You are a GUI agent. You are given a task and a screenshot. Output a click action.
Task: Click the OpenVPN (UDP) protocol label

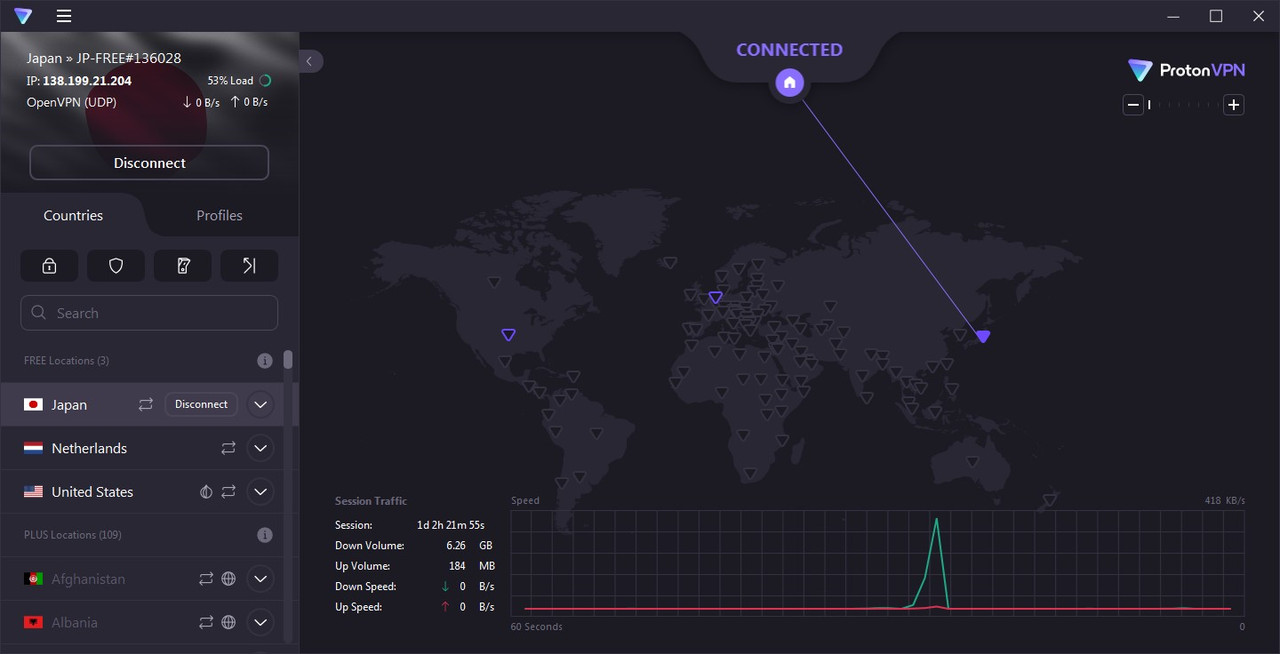[71, 102]
